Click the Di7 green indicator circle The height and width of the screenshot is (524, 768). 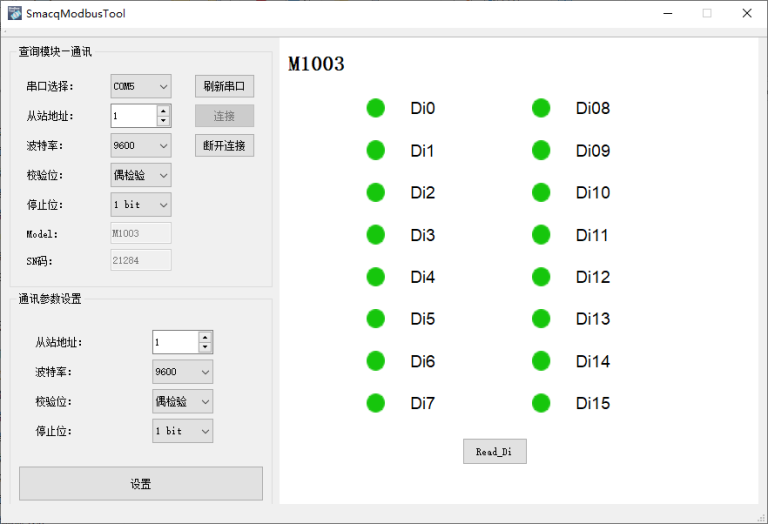[x=376, y=403]
